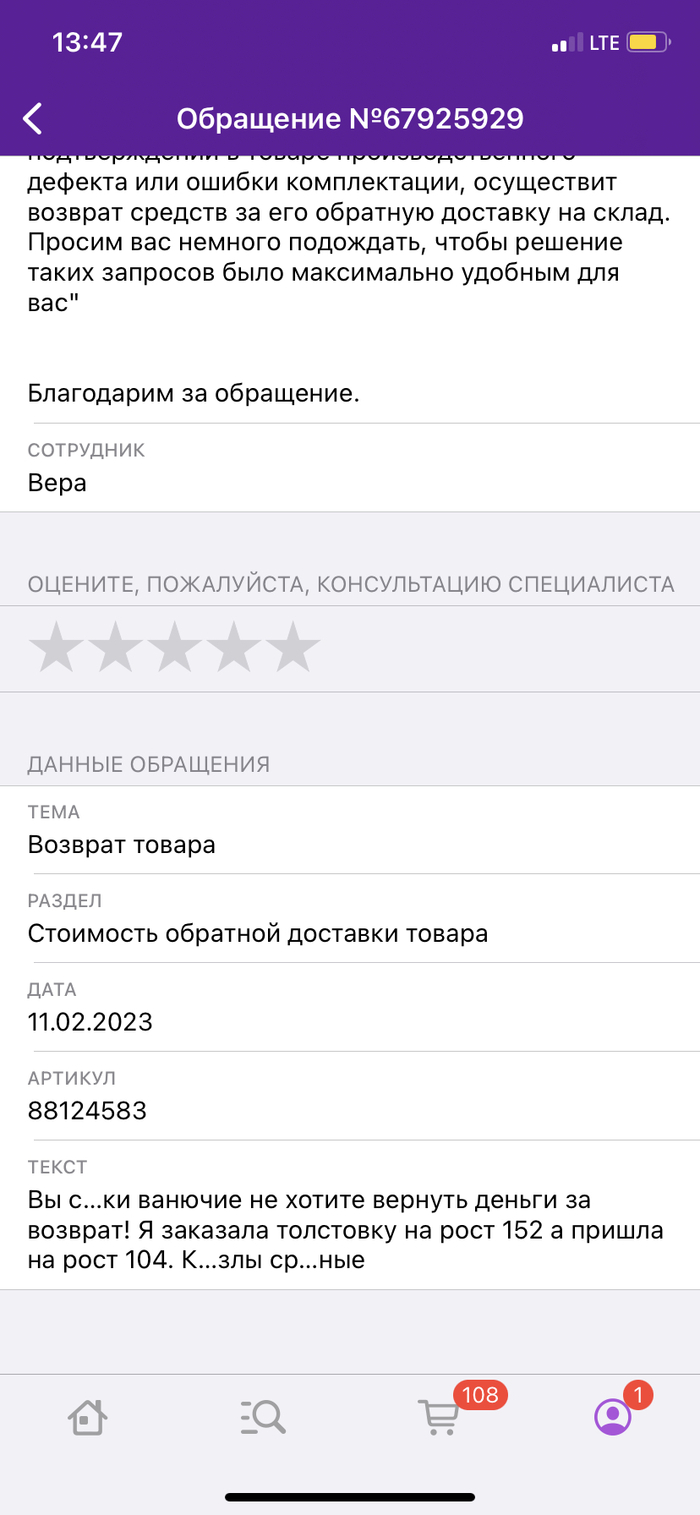Tap the topic Возврат товара

(121, 845)
